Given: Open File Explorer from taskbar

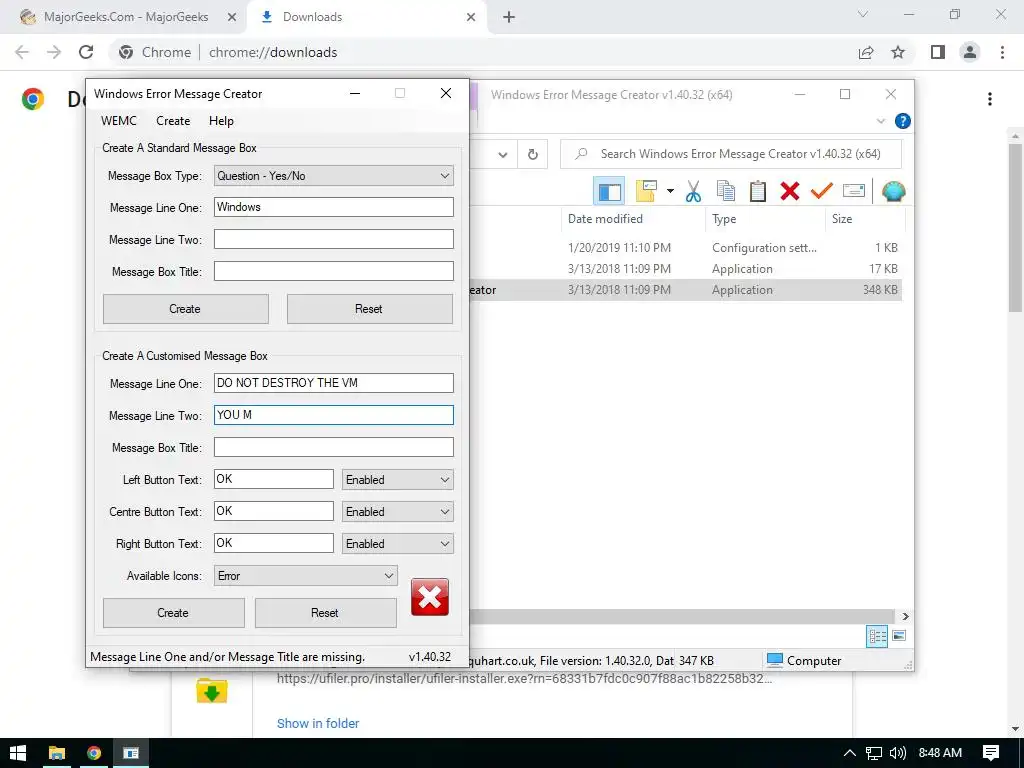Looking at the screenshot, I should 57,753.
